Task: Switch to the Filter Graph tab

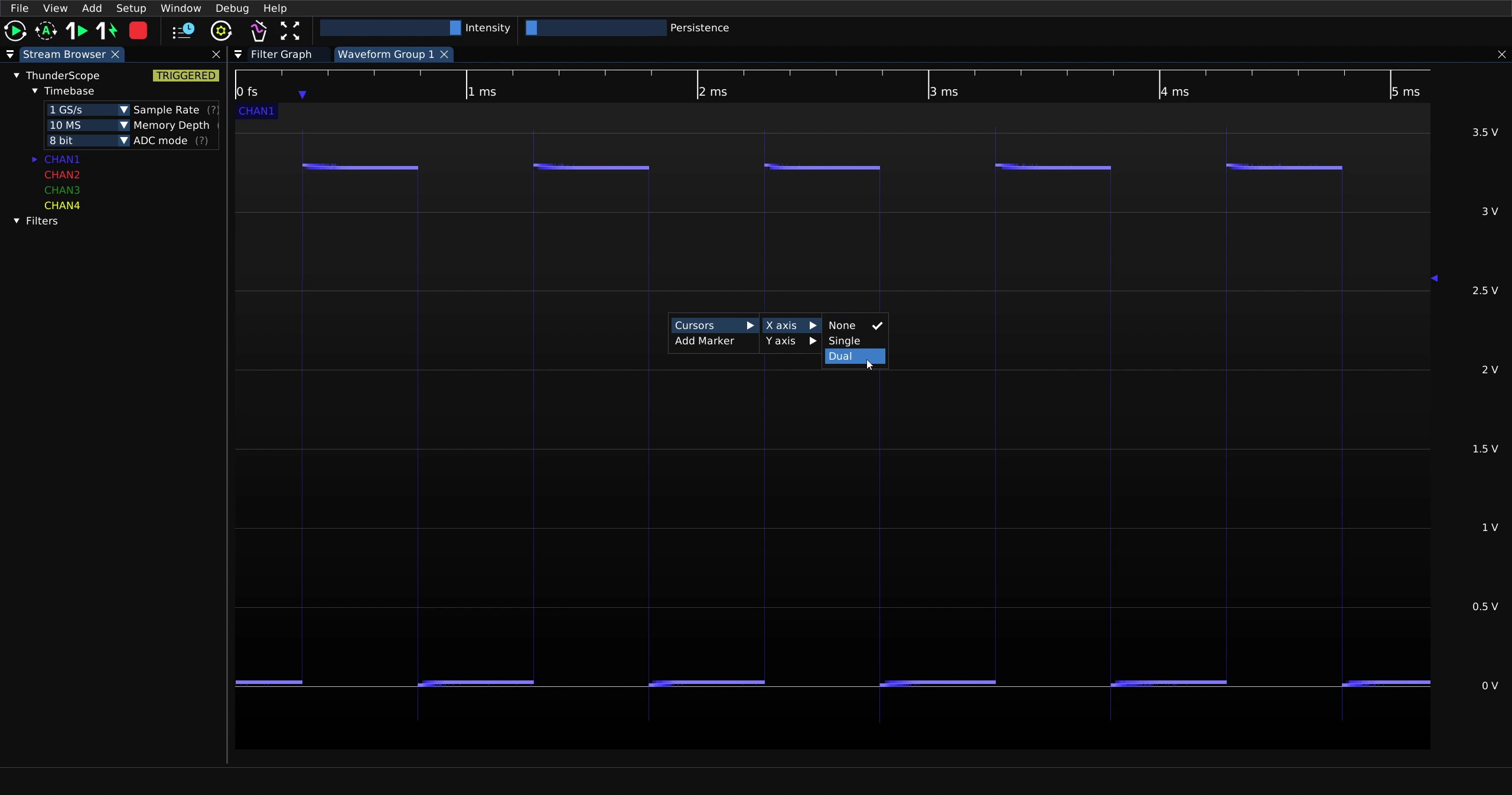Action: pos(281,54)
